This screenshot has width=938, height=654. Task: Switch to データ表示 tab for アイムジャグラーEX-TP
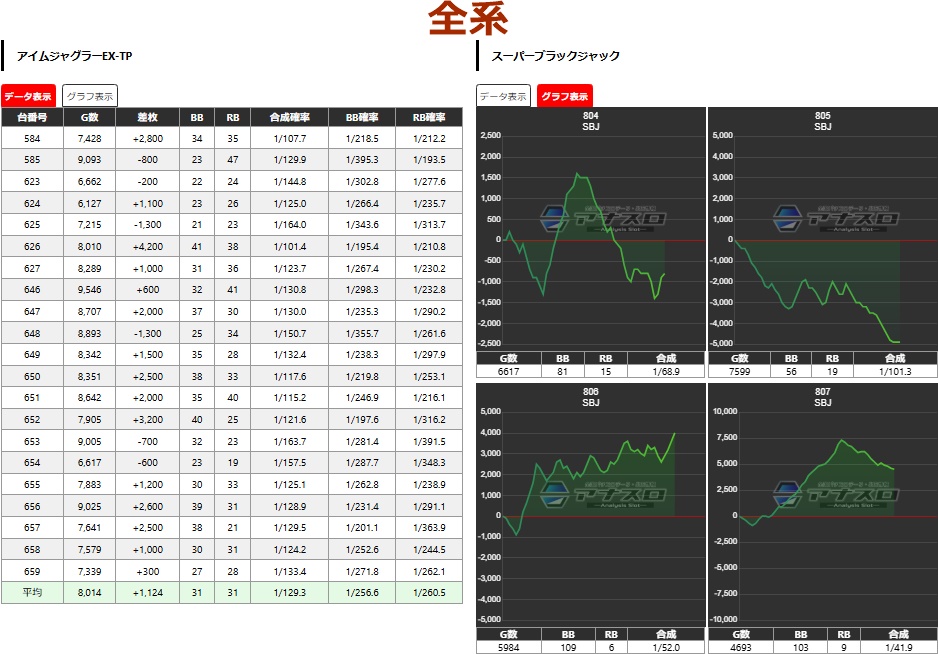pos(28,96)
